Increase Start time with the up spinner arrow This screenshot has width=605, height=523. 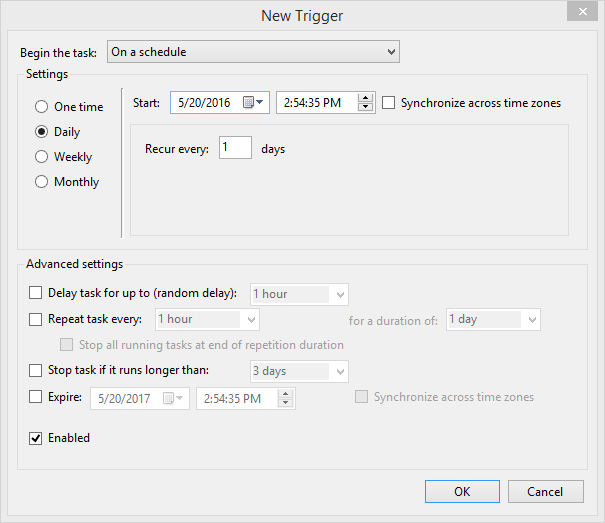coord(365,98)
